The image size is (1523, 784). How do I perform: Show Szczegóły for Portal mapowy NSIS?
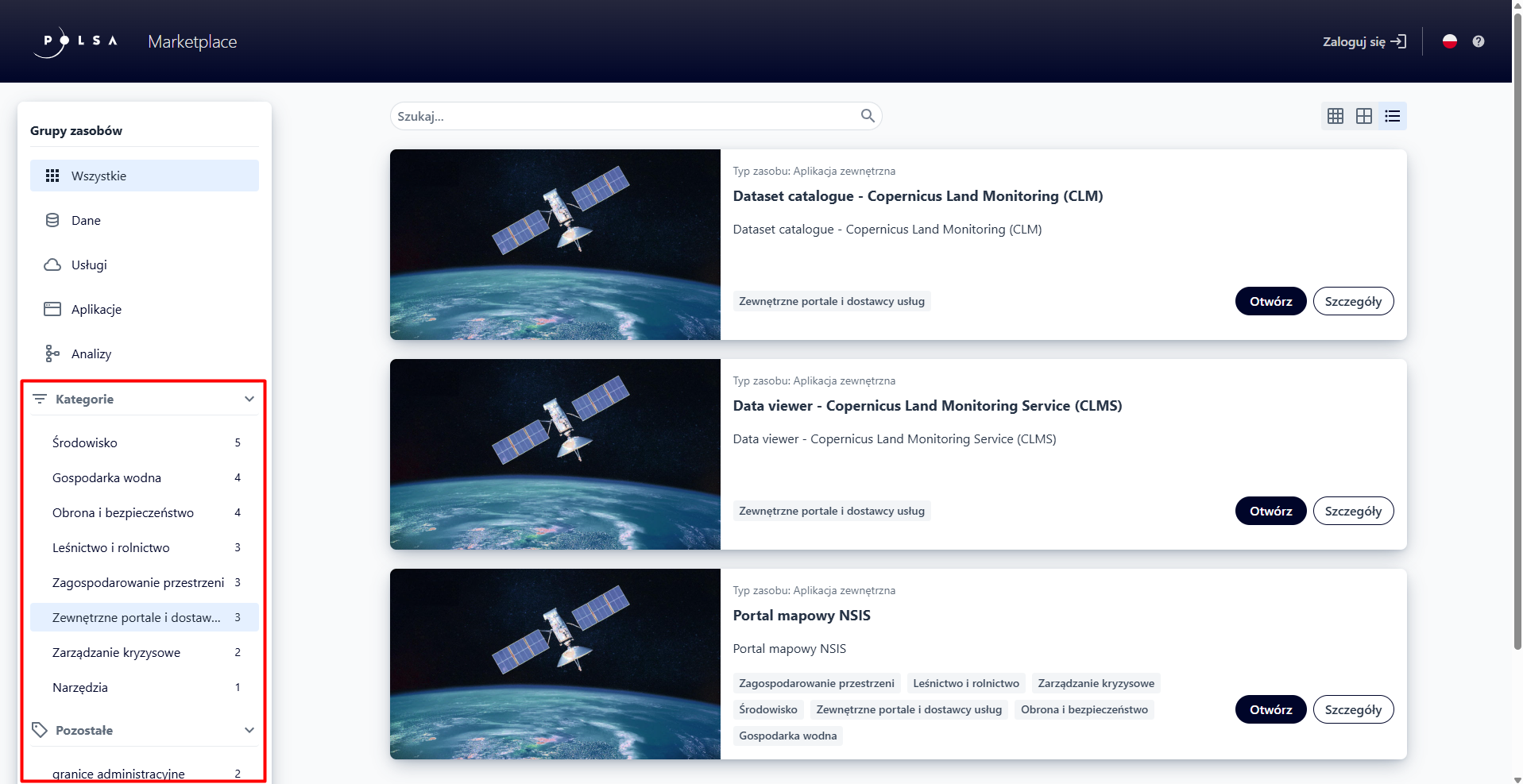[1353, 709]
